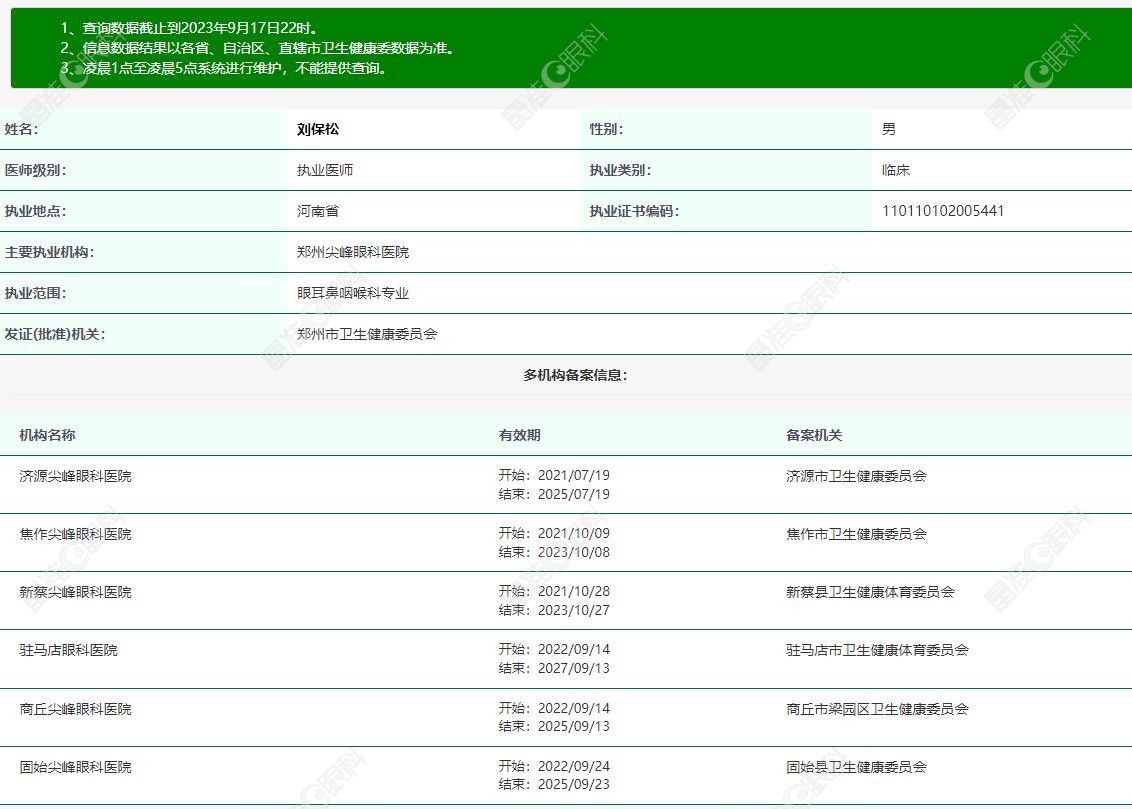Image resolution: width=1132 pixels, height=809 pixels.
Task: Click the 有效期 column header
Action: coord(519,435)
